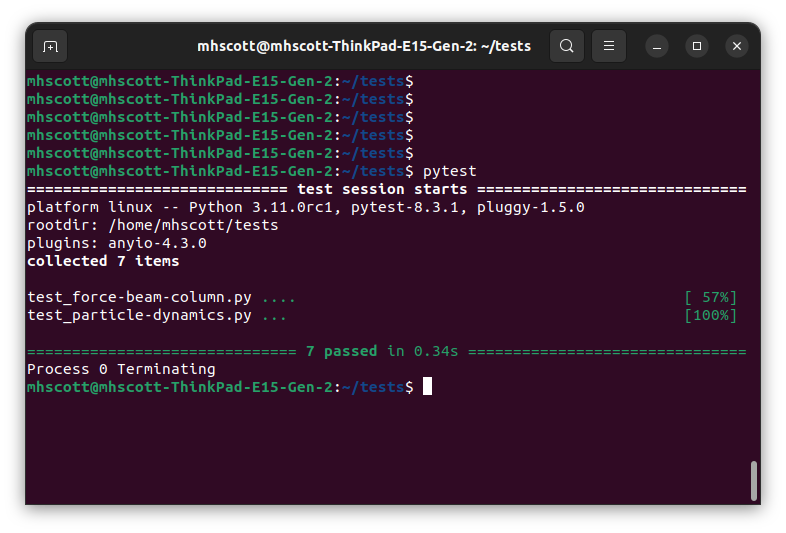Viewport: 786px width, 533px height.
Task: Open the hamburger menu in header
Action: [x=609, y=46]
